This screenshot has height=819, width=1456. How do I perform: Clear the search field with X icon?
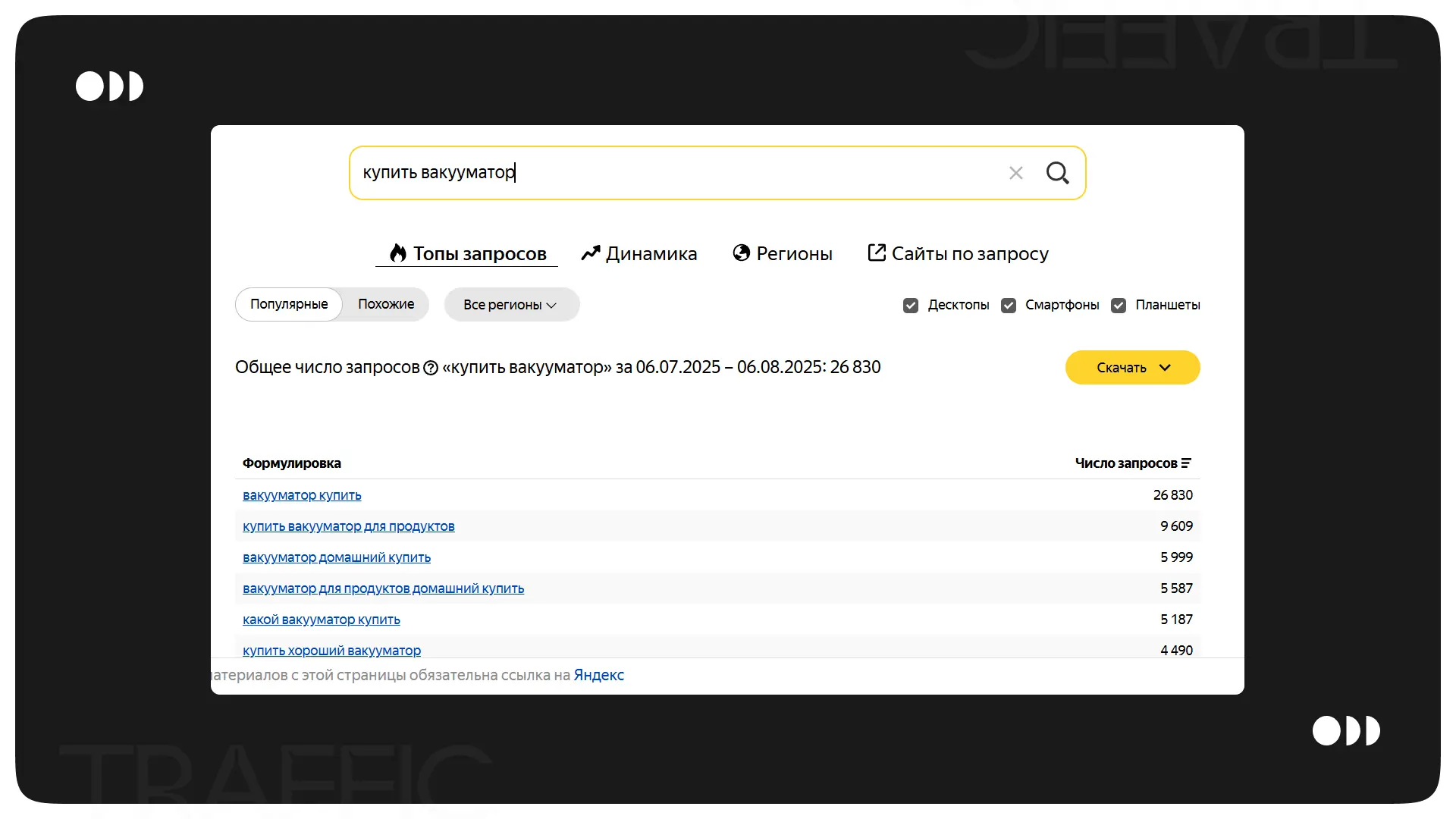[1016, 173]
